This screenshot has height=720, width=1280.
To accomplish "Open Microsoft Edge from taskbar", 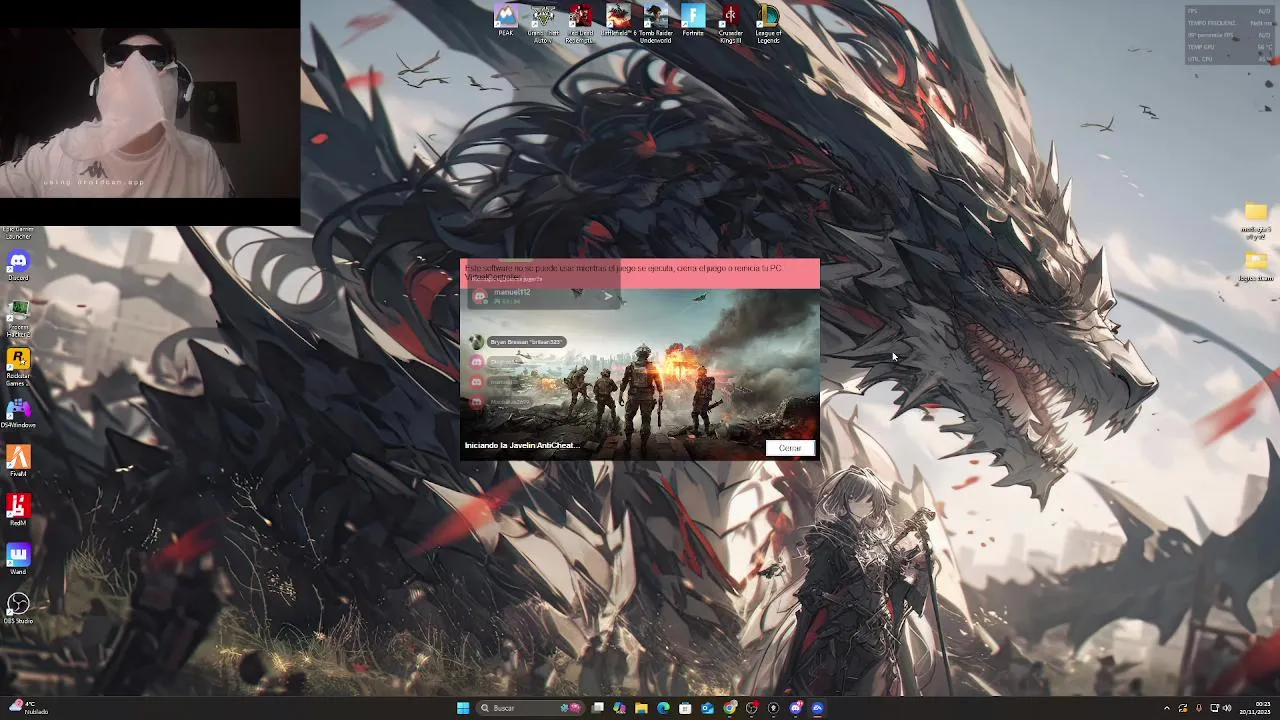I will click(663, 708).
